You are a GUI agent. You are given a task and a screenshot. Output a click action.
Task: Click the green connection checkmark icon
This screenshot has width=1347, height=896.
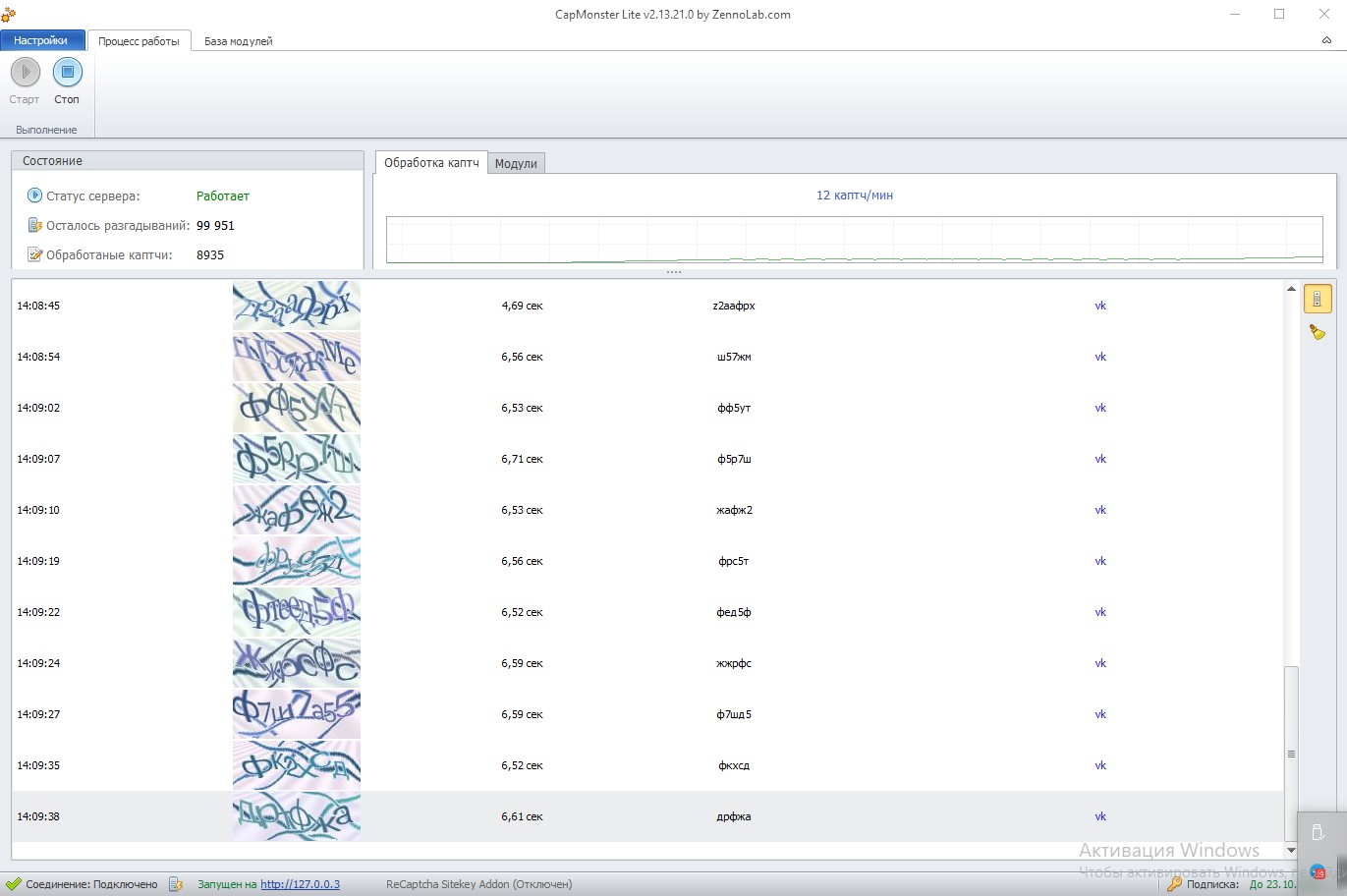(x=13, y=884)
